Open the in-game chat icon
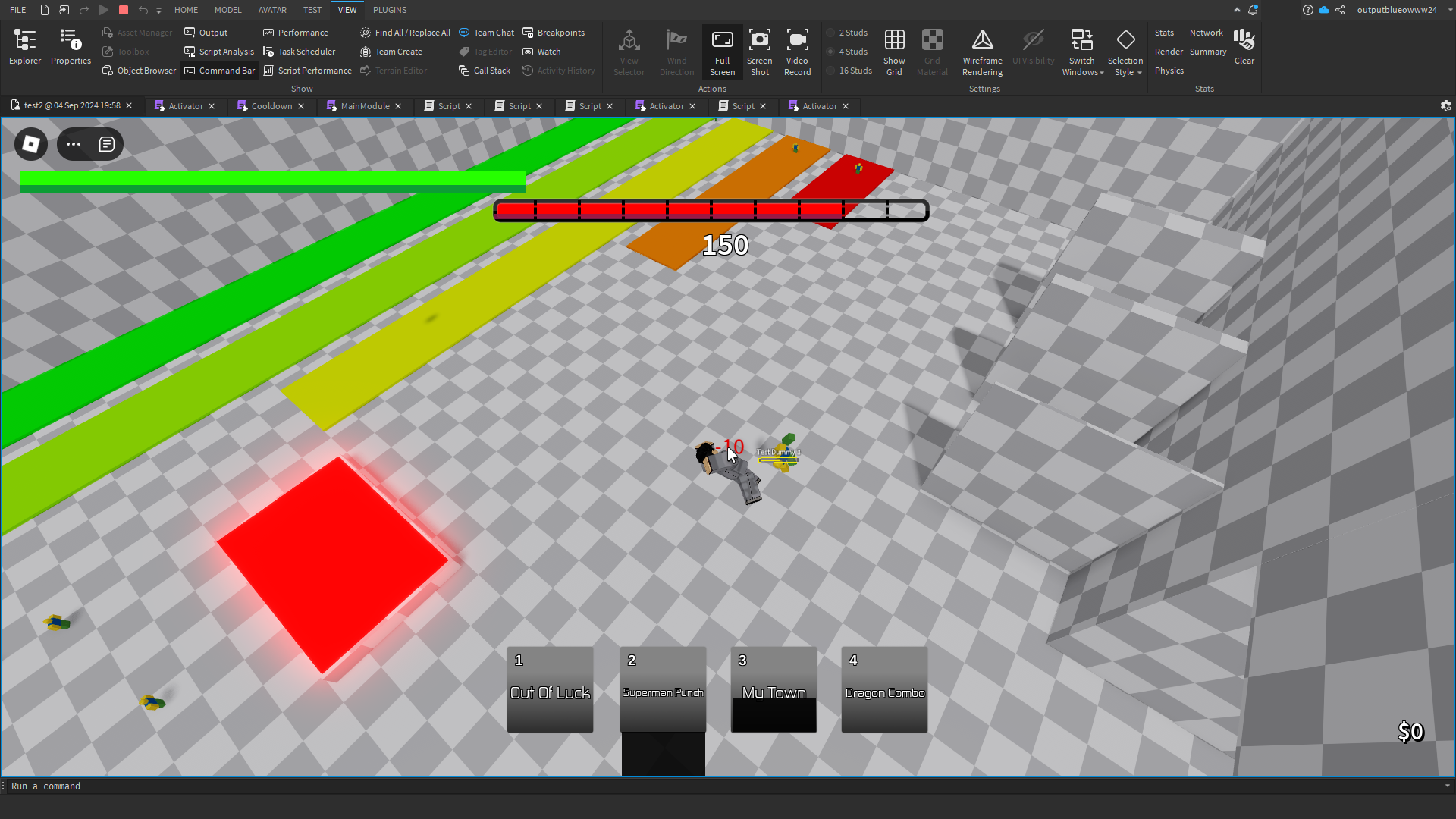Image resolution: width=1456 pixels, height=819 pixels. (107, 144)
